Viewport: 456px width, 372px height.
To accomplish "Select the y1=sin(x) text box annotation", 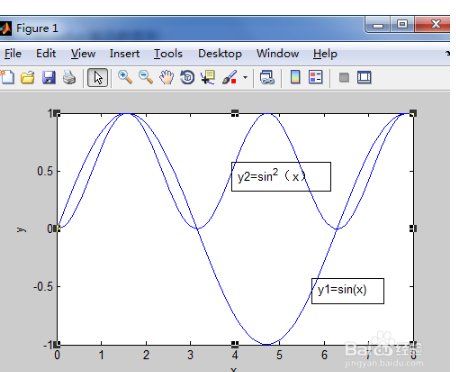I will [348, 291].
